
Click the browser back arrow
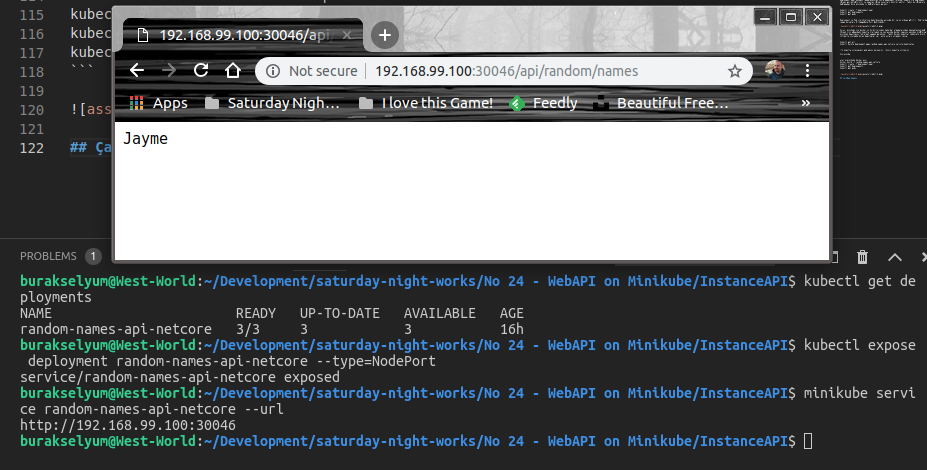137,71
